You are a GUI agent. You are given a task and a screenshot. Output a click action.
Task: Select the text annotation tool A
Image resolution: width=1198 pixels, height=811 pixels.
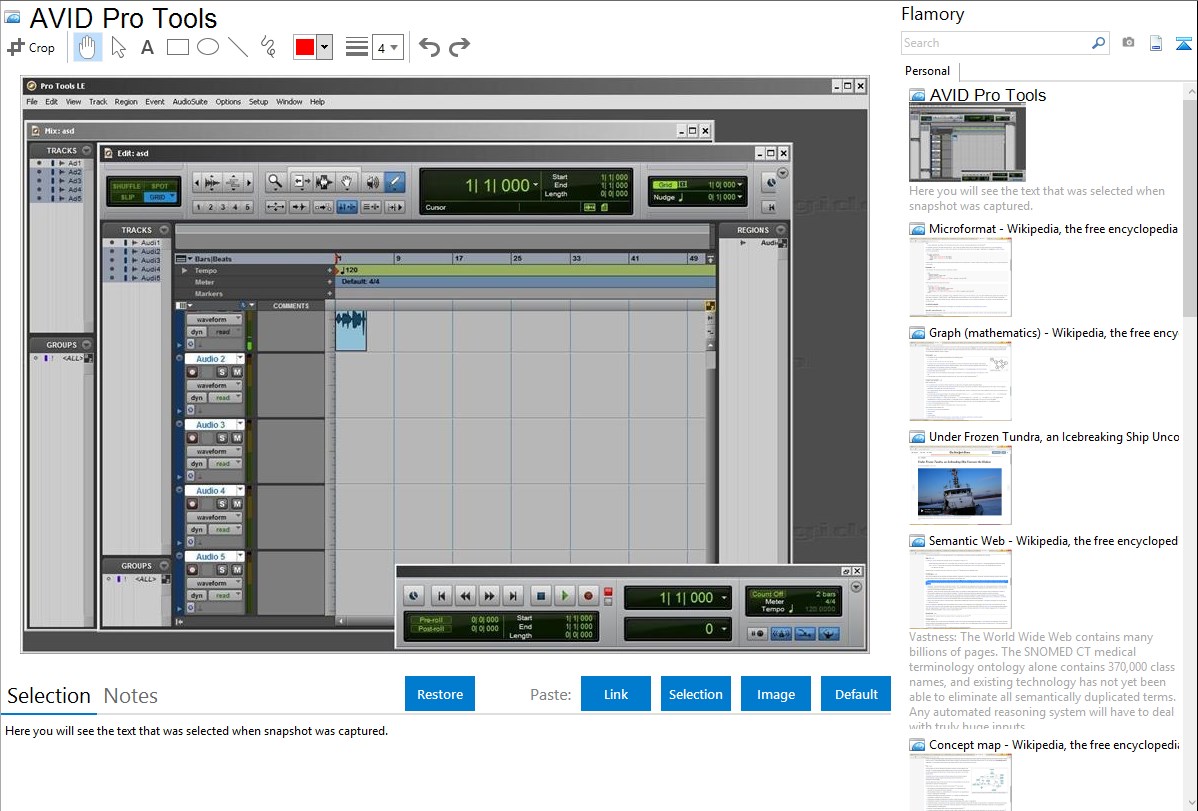[x=147, y=47]
